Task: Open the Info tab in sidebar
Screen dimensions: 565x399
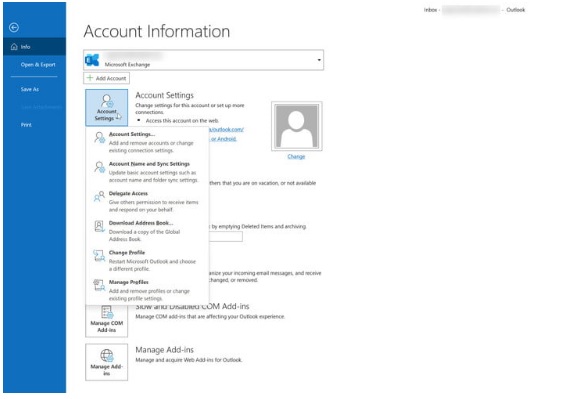Action: [x=35, y=47]
